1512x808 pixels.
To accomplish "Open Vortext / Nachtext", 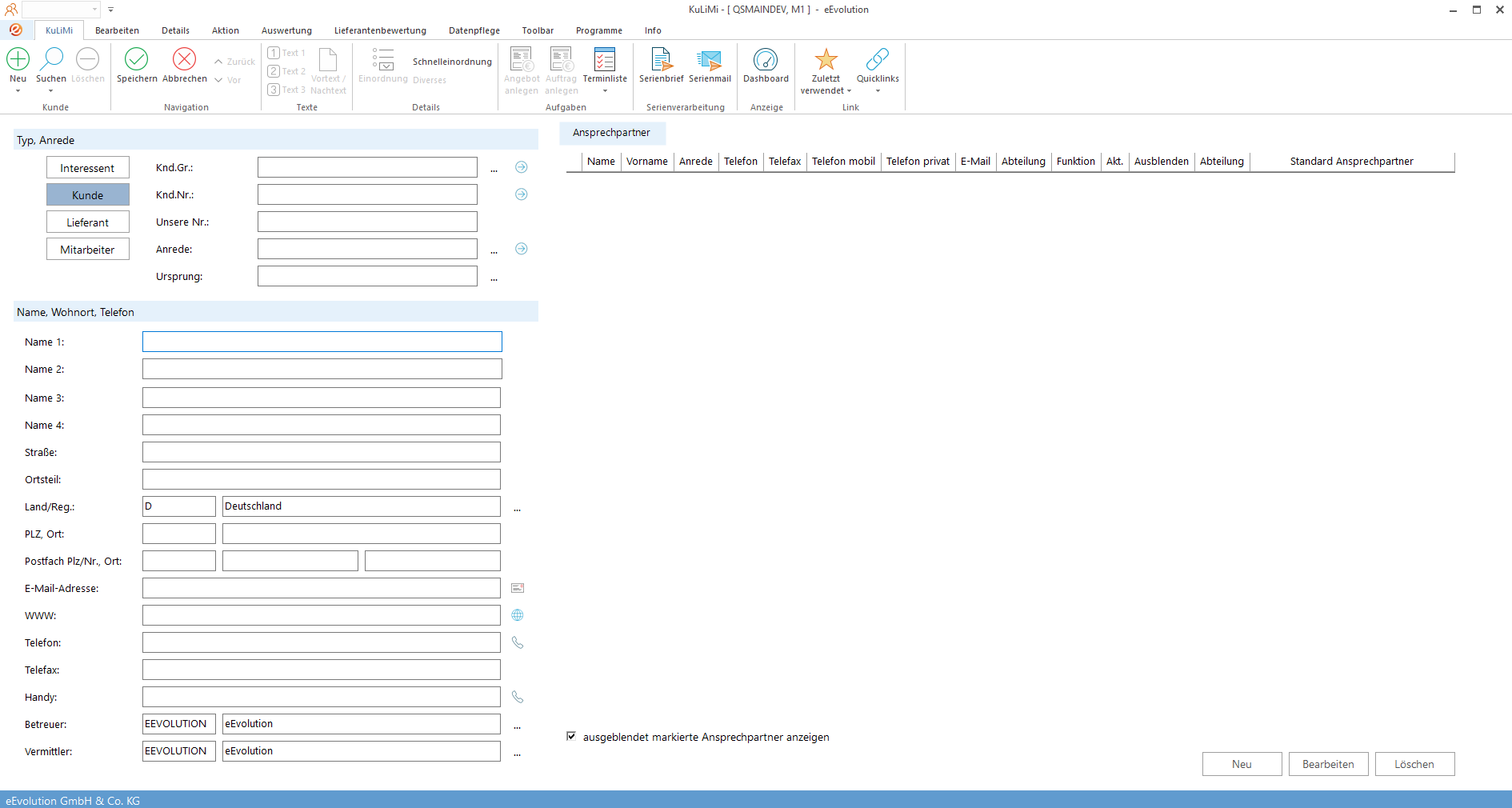I will click(328, 71).
